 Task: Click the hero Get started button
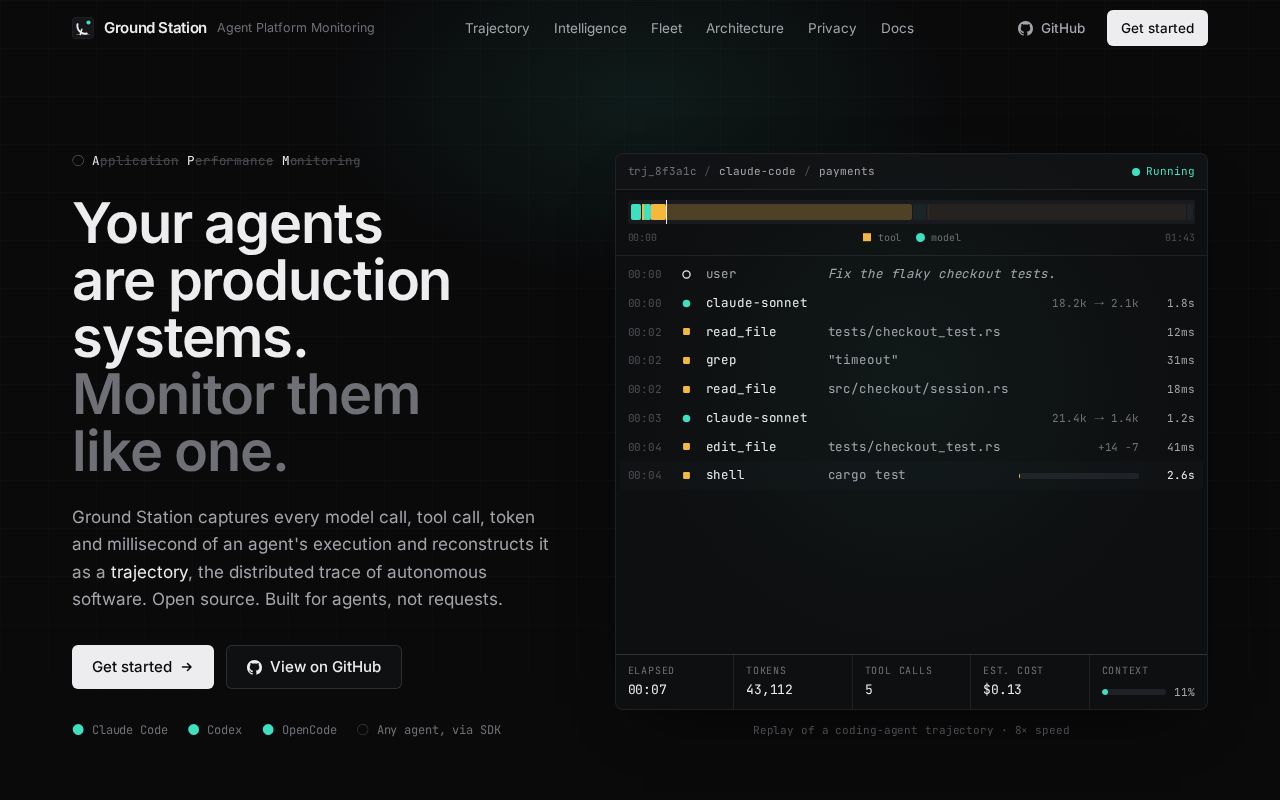(x=143, y=667)
